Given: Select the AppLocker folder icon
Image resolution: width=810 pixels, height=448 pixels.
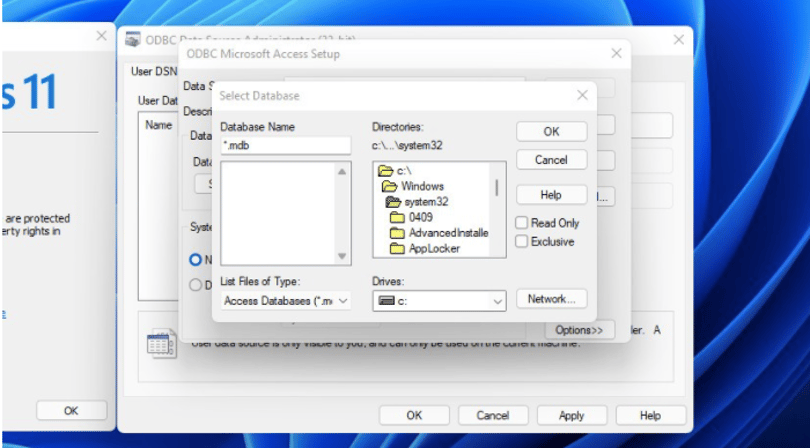Looking at the screenshot, I should [397, 249].
